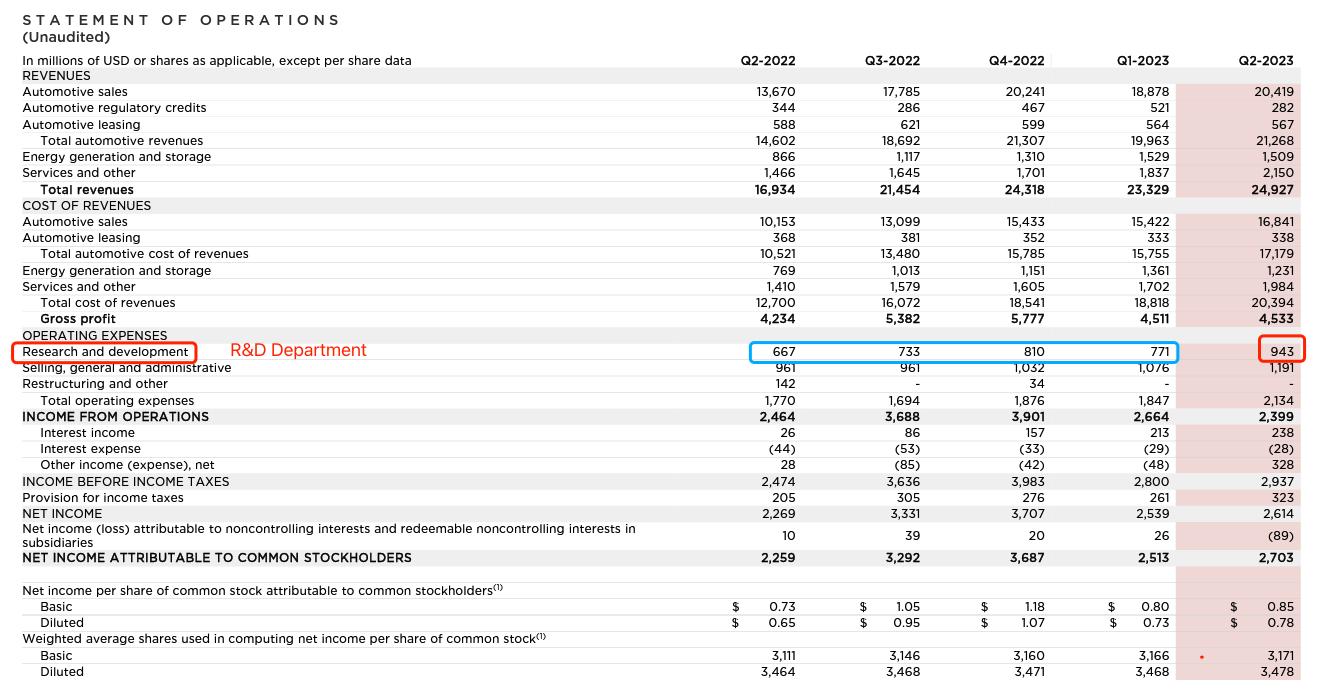Select the Automotive sales revenue cell 13,670

click(778, 91)
